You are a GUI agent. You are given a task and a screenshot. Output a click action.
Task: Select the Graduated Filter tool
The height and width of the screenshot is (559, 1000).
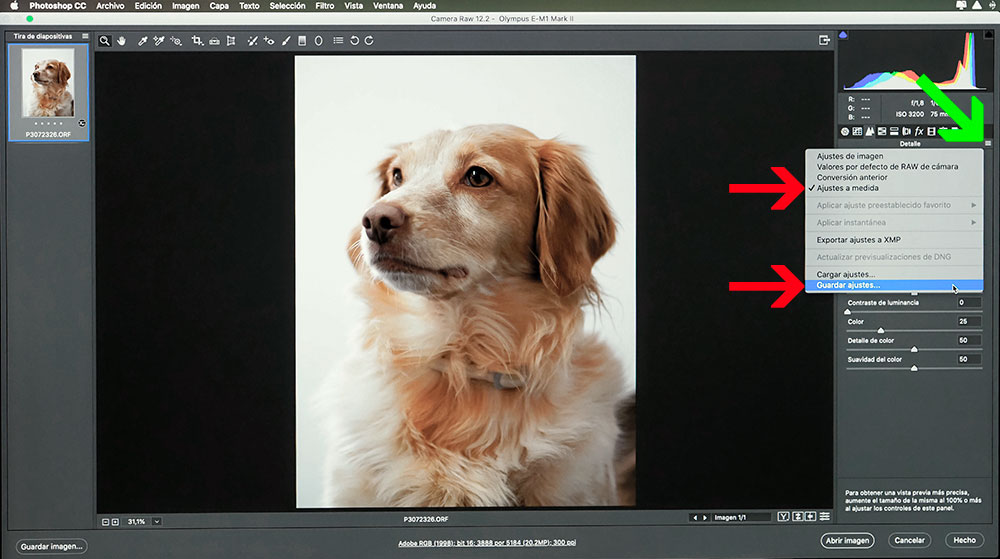(302, 41)
